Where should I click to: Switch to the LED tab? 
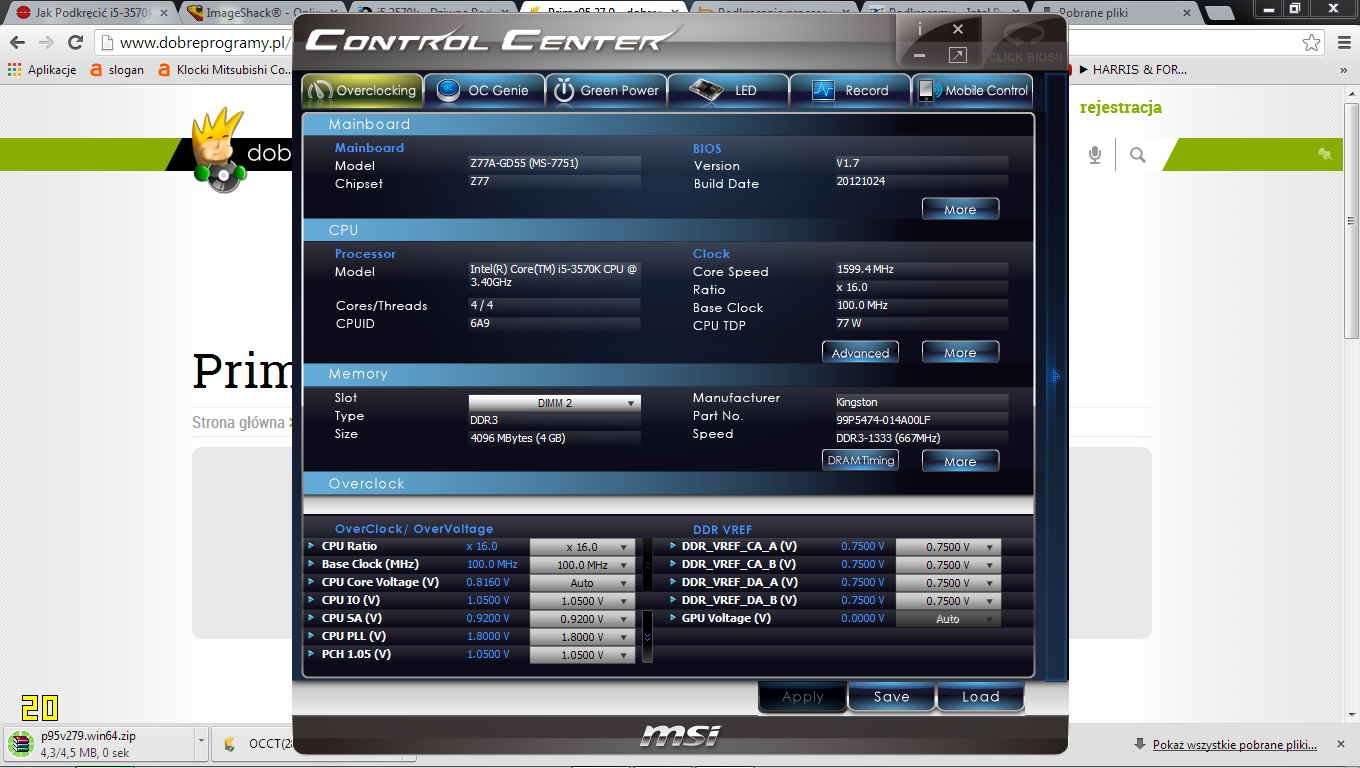click(729, 90)
